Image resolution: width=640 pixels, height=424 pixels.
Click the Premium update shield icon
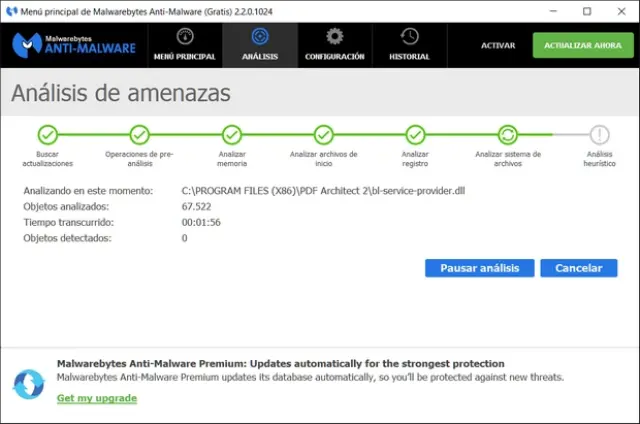point(28,381)
